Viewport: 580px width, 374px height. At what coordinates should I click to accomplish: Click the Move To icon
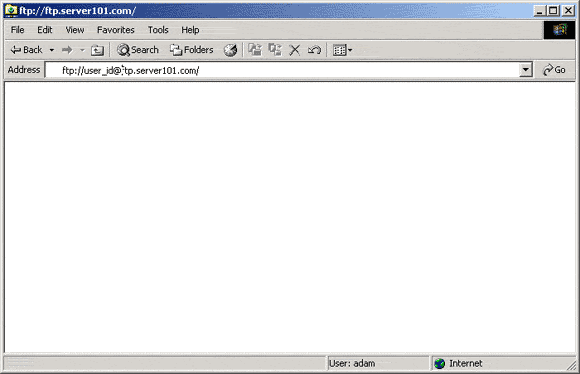tap(255, 50)
